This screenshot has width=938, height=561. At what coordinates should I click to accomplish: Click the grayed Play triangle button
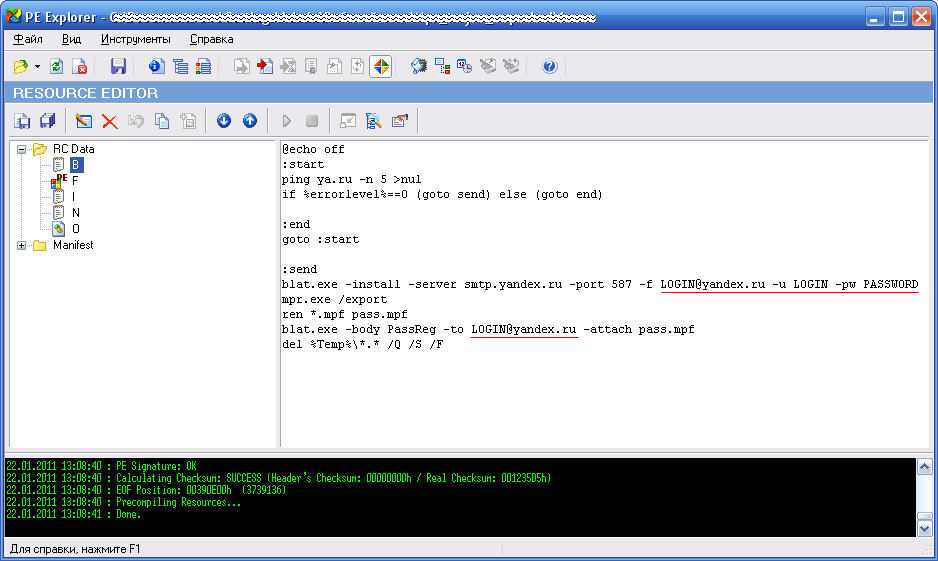[x=287, y=121]
